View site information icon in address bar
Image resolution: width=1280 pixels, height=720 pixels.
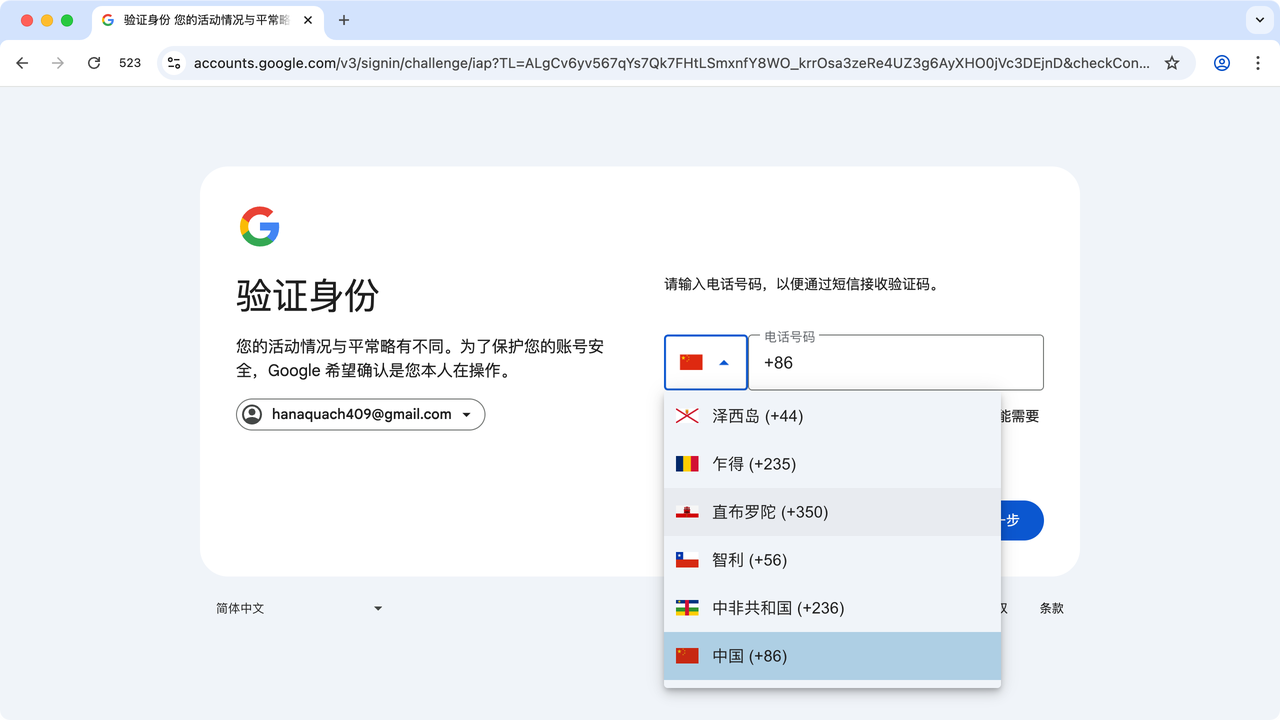point(174,63)
